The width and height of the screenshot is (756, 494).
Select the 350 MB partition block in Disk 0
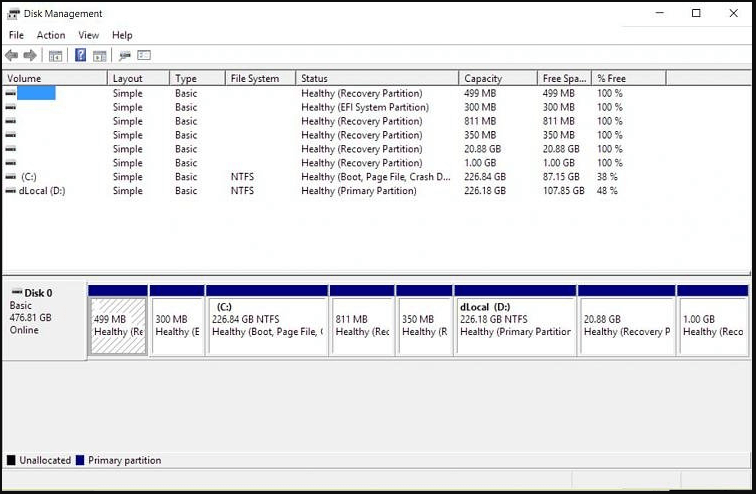[425, 326]
